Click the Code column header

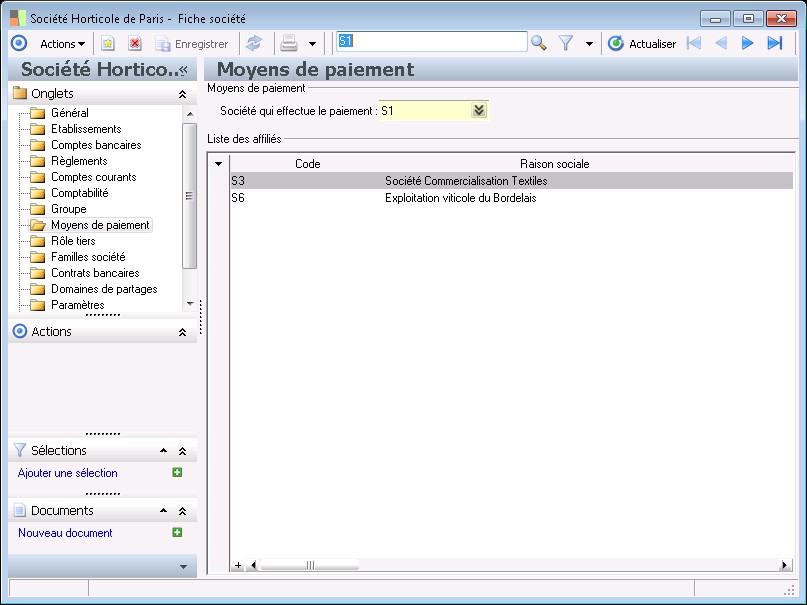pos(308,164)
